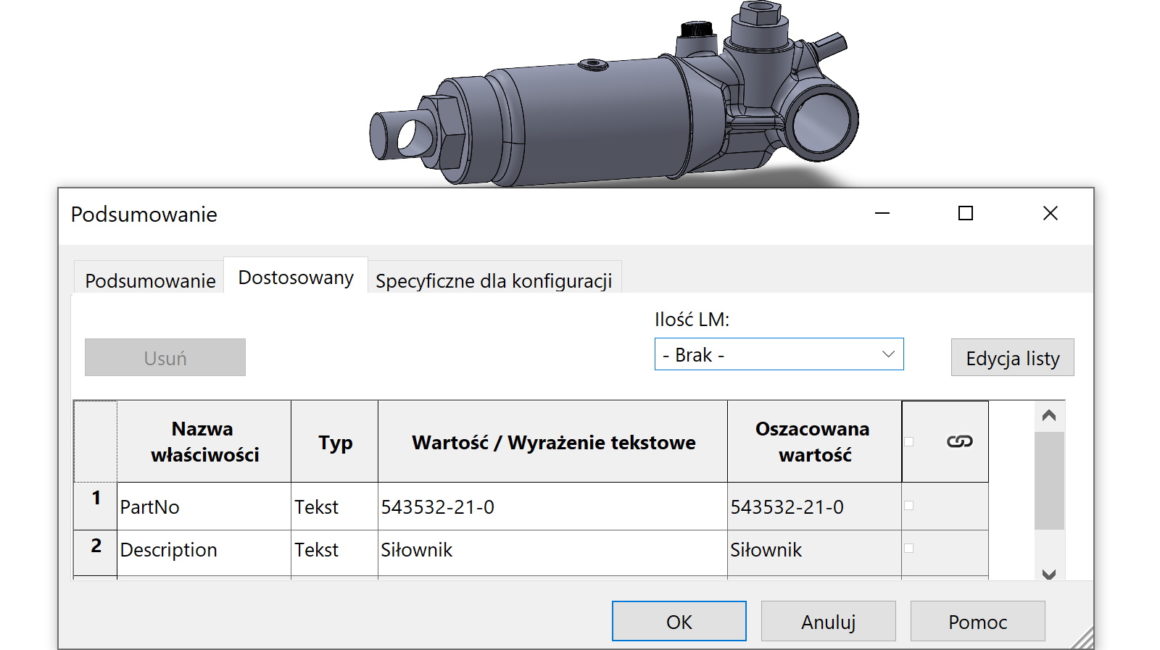This screenshot has height=650, width=1160.
Task: Select the Dostosowany tab
Action: (x=296, y=277)
